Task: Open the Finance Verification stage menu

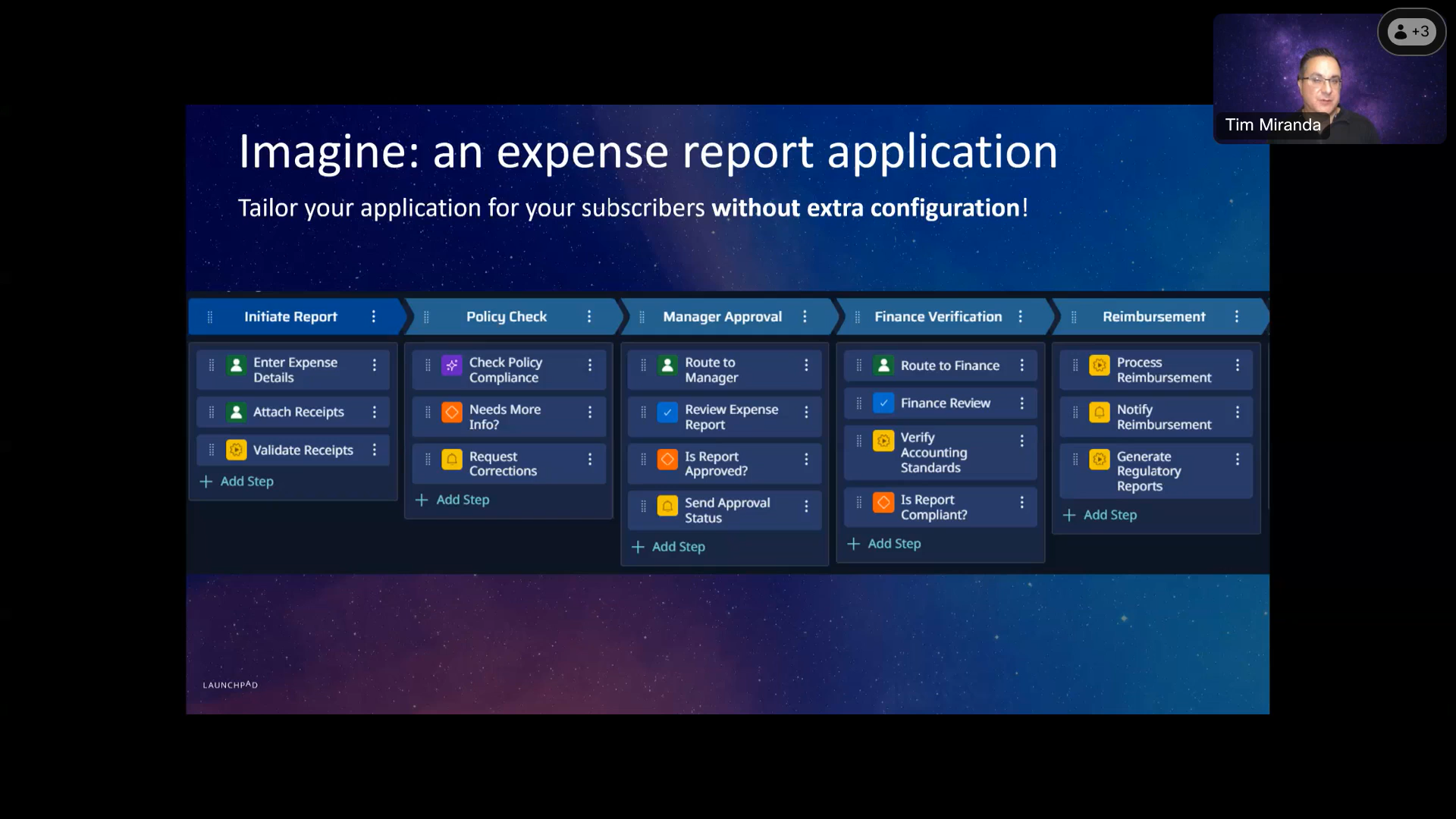Action: [x=1020, y=317]
